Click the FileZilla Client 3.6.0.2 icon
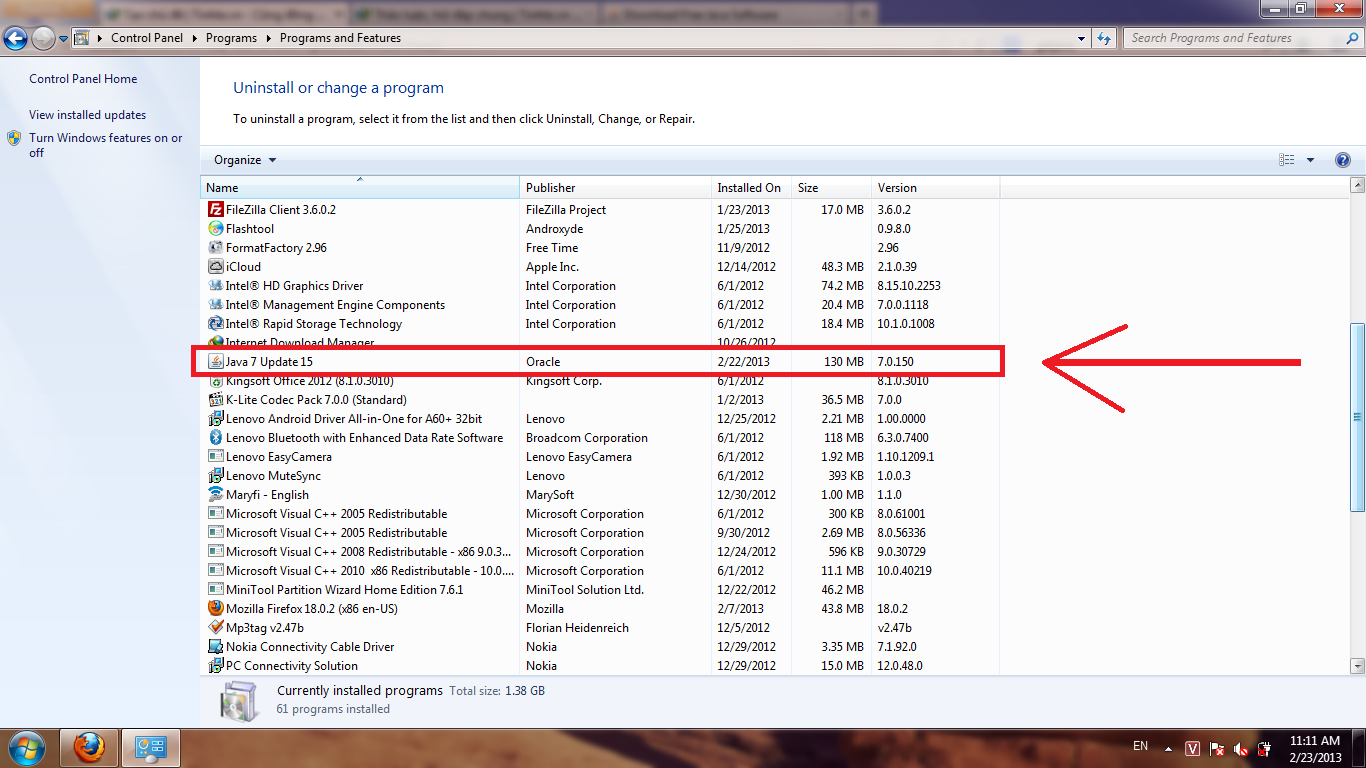 point(215,210)
